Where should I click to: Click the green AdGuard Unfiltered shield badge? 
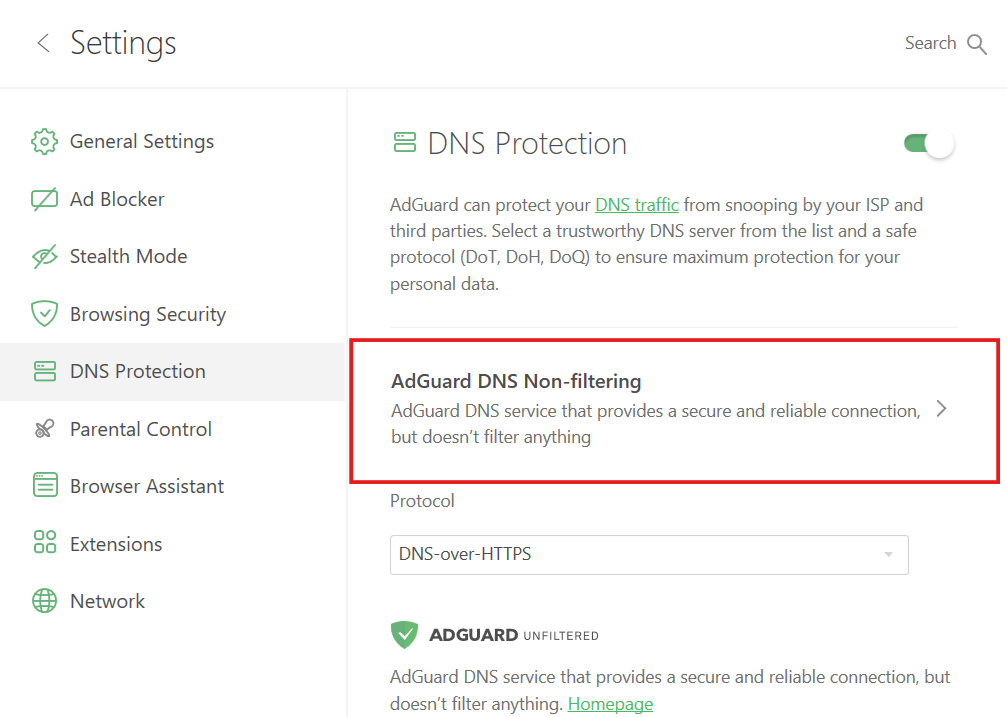pos(404,634)
